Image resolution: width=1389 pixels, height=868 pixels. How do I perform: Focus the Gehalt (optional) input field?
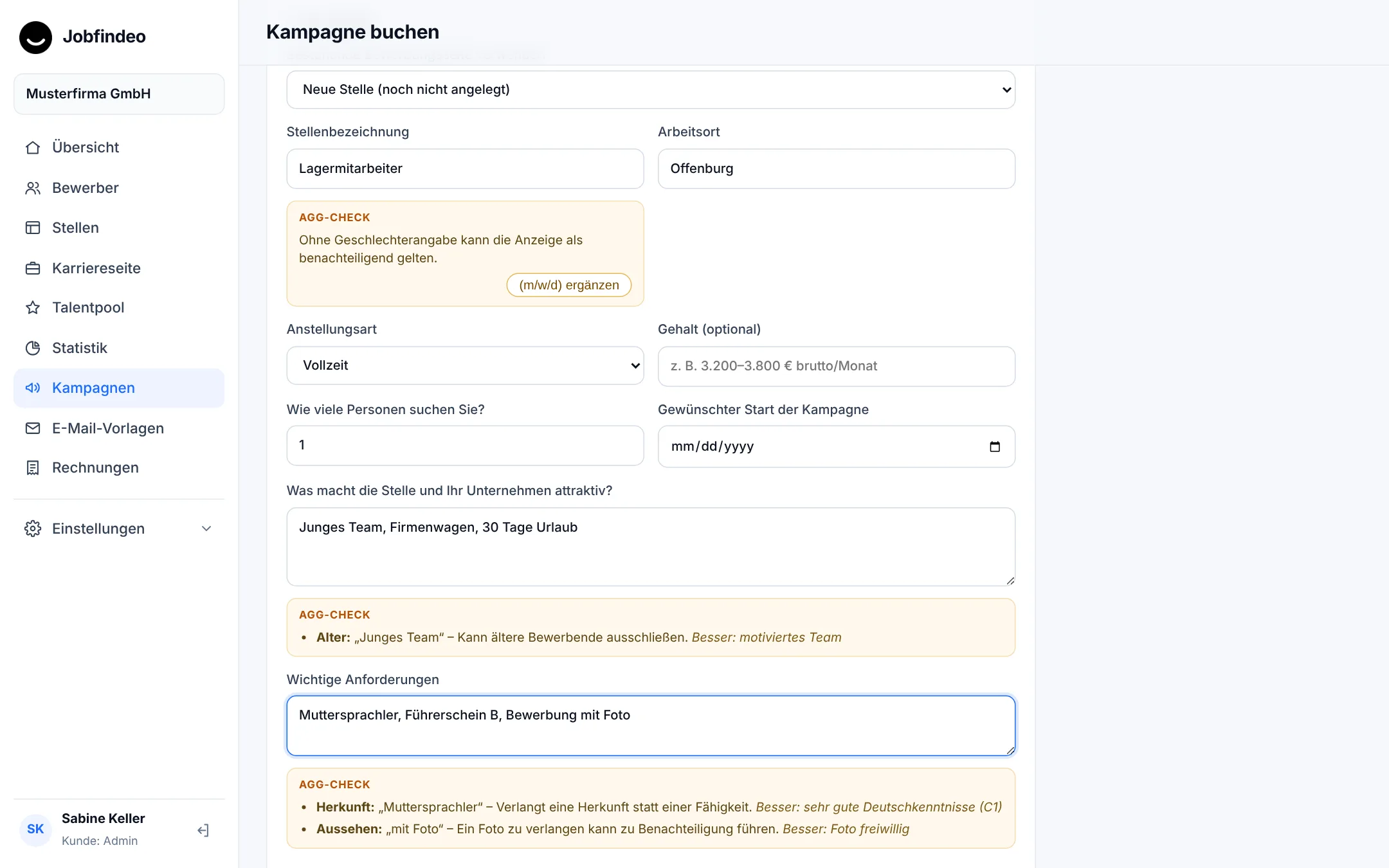pyautogui.click(x=837, y=366)
